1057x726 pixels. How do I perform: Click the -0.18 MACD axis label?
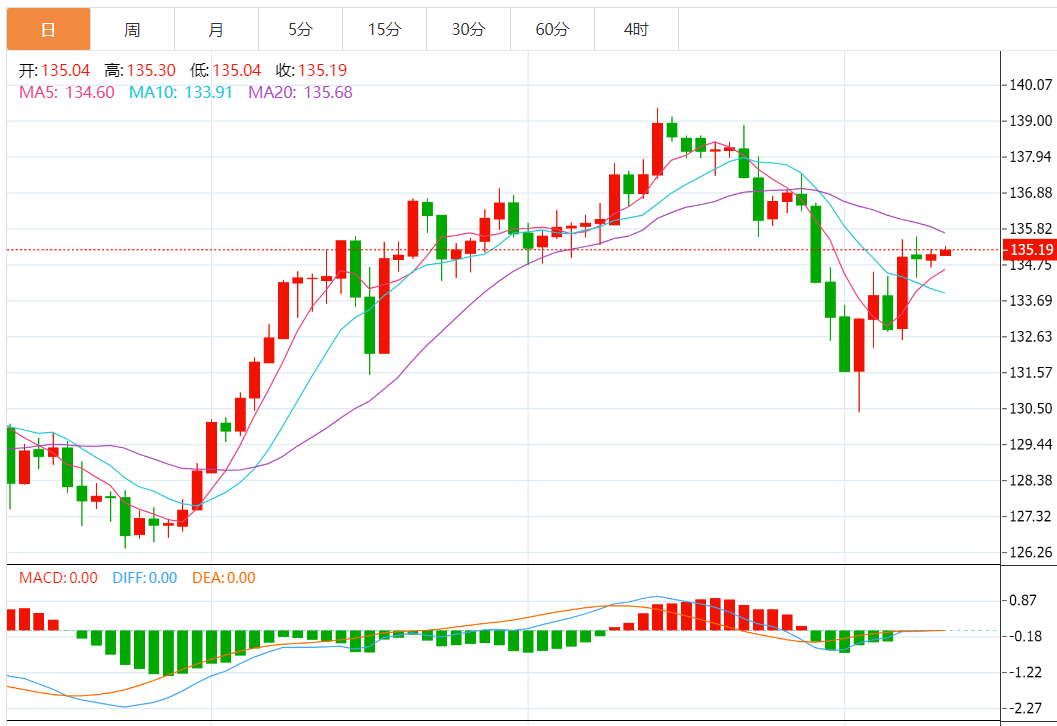(1025, 636)
